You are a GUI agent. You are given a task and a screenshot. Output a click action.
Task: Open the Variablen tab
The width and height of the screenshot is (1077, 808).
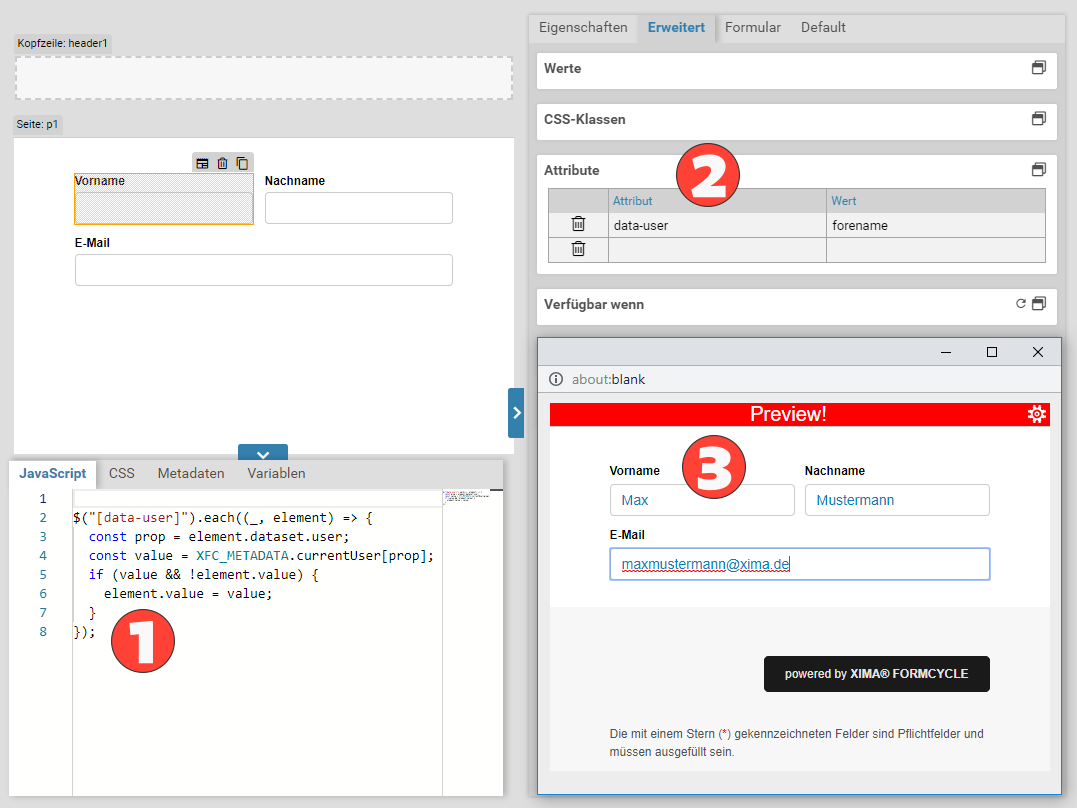tap(276, 473)
